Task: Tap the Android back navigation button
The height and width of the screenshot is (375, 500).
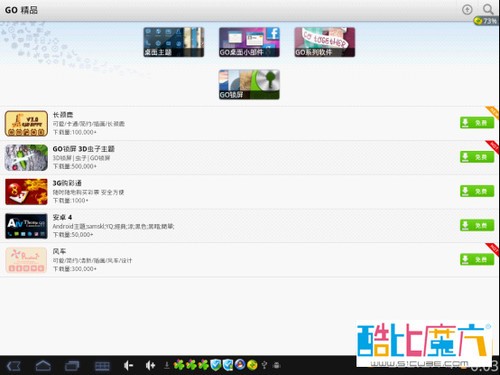Action: point(14,366)
